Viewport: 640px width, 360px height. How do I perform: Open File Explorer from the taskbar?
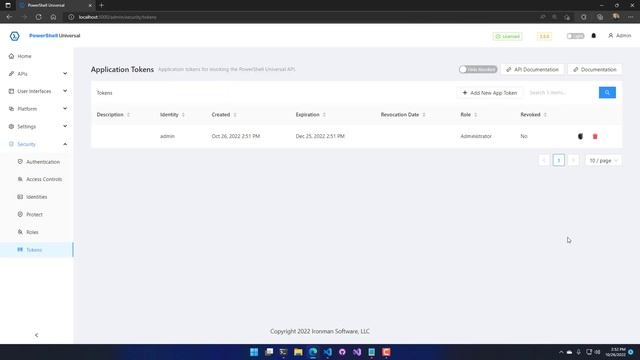[298, 352]
